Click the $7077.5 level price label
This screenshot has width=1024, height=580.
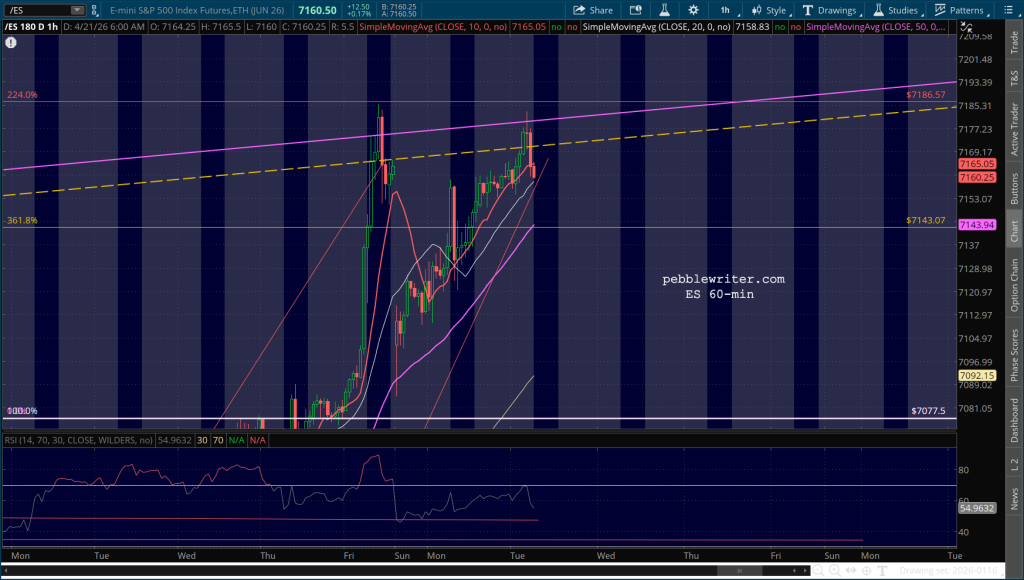click(928, 411)
